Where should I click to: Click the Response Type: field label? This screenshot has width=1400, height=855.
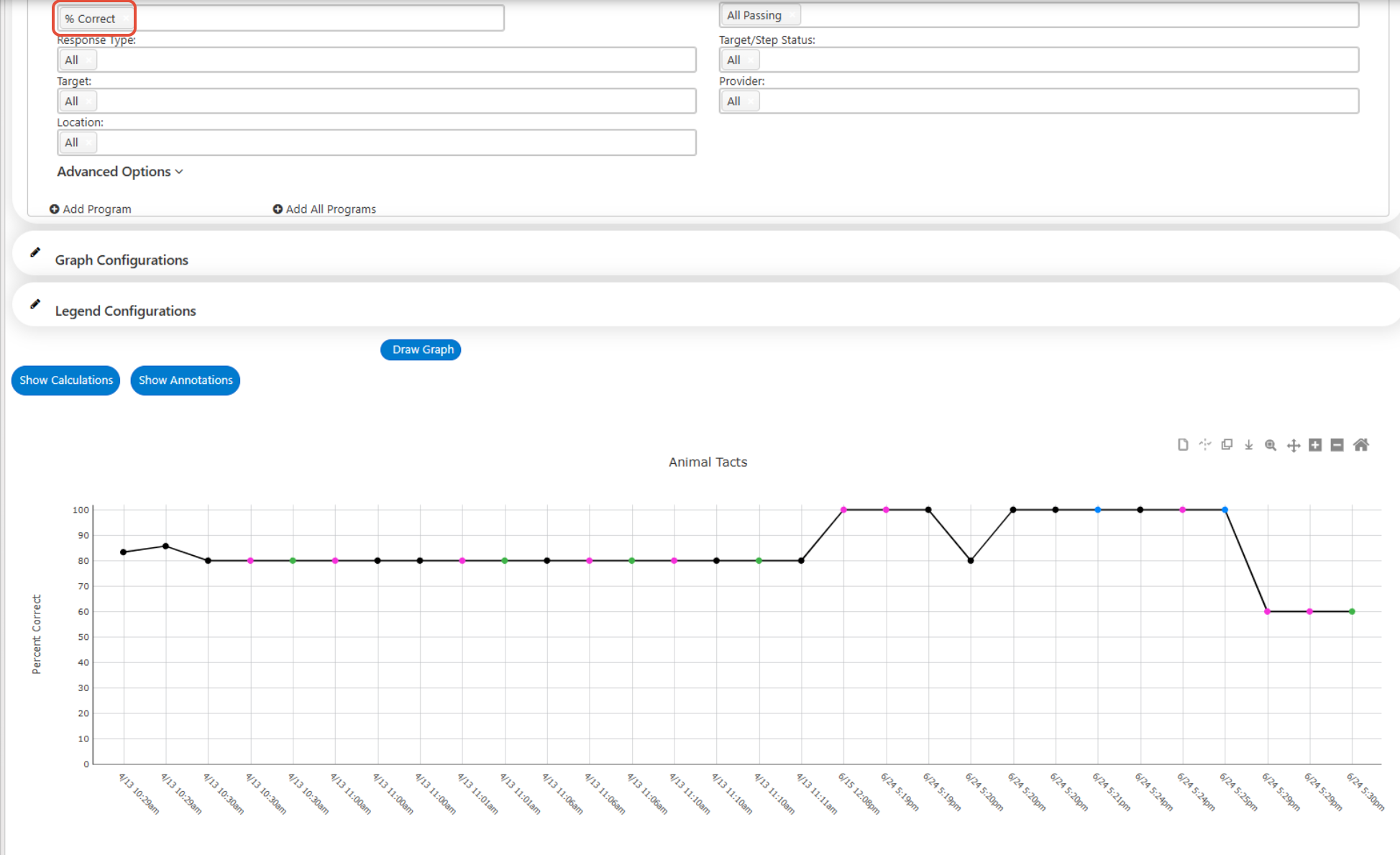pyautogui.click(x=96, y=40)
